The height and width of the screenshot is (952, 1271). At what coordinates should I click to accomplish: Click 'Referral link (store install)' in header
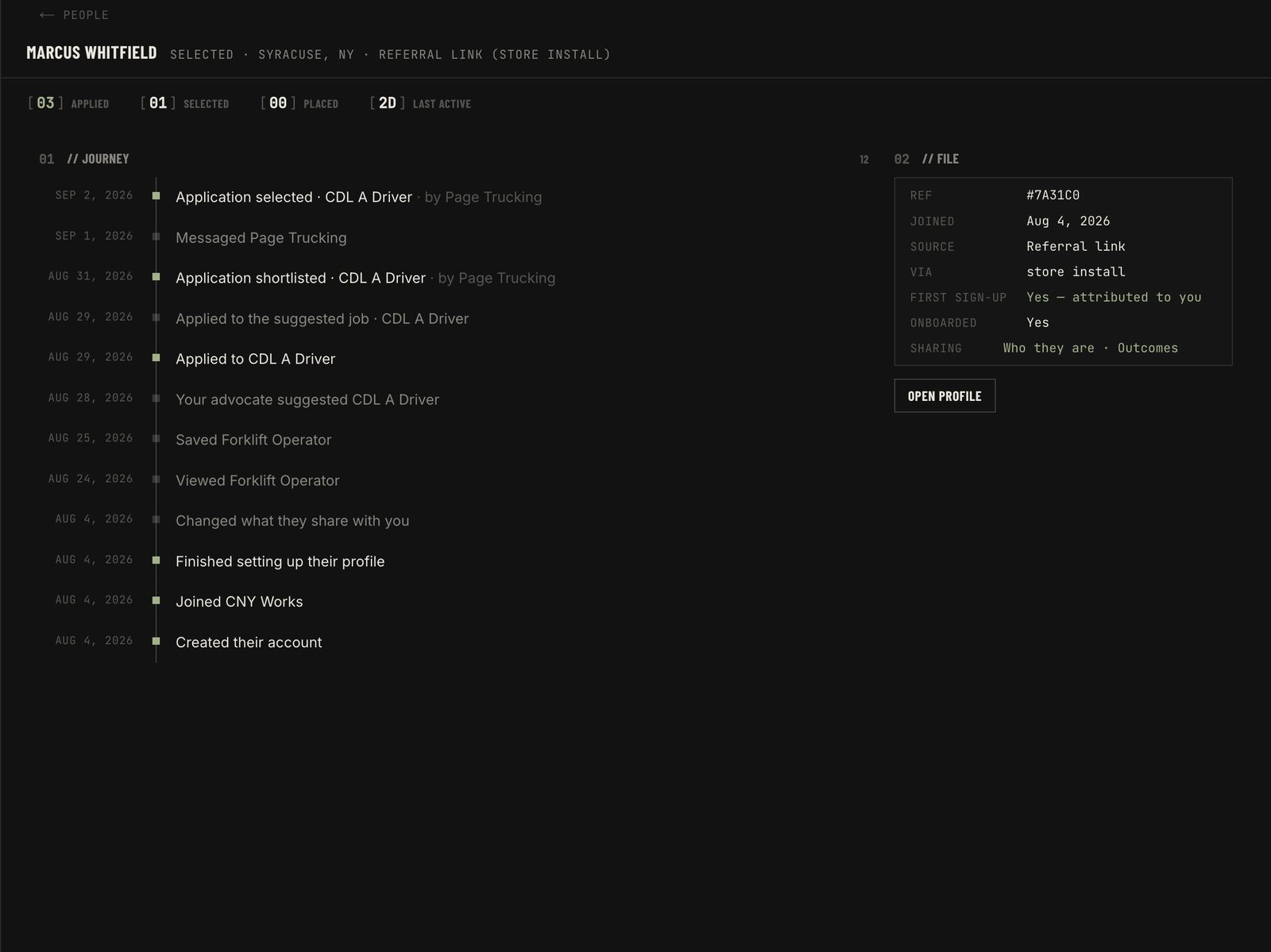coord(494,55)
